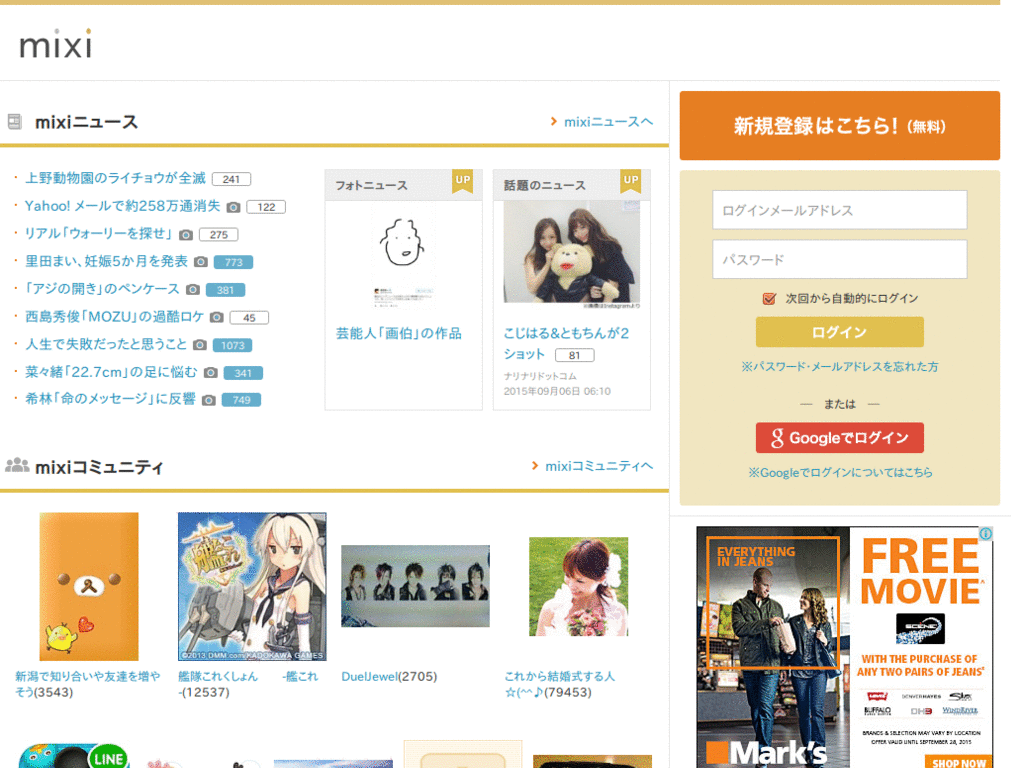Open 艦隊これくしょん -艦これ-(12537) community
1024x768 pixels.
(248, 684)
